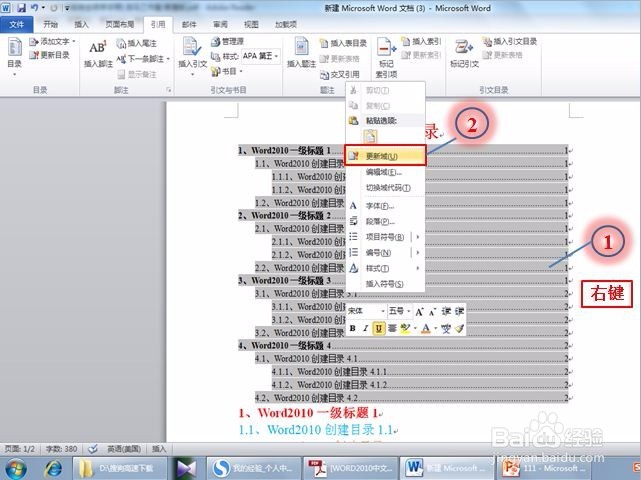Choose 段落 in the context menu
This screenshot has width=641, height=480.
click(385, 221)
